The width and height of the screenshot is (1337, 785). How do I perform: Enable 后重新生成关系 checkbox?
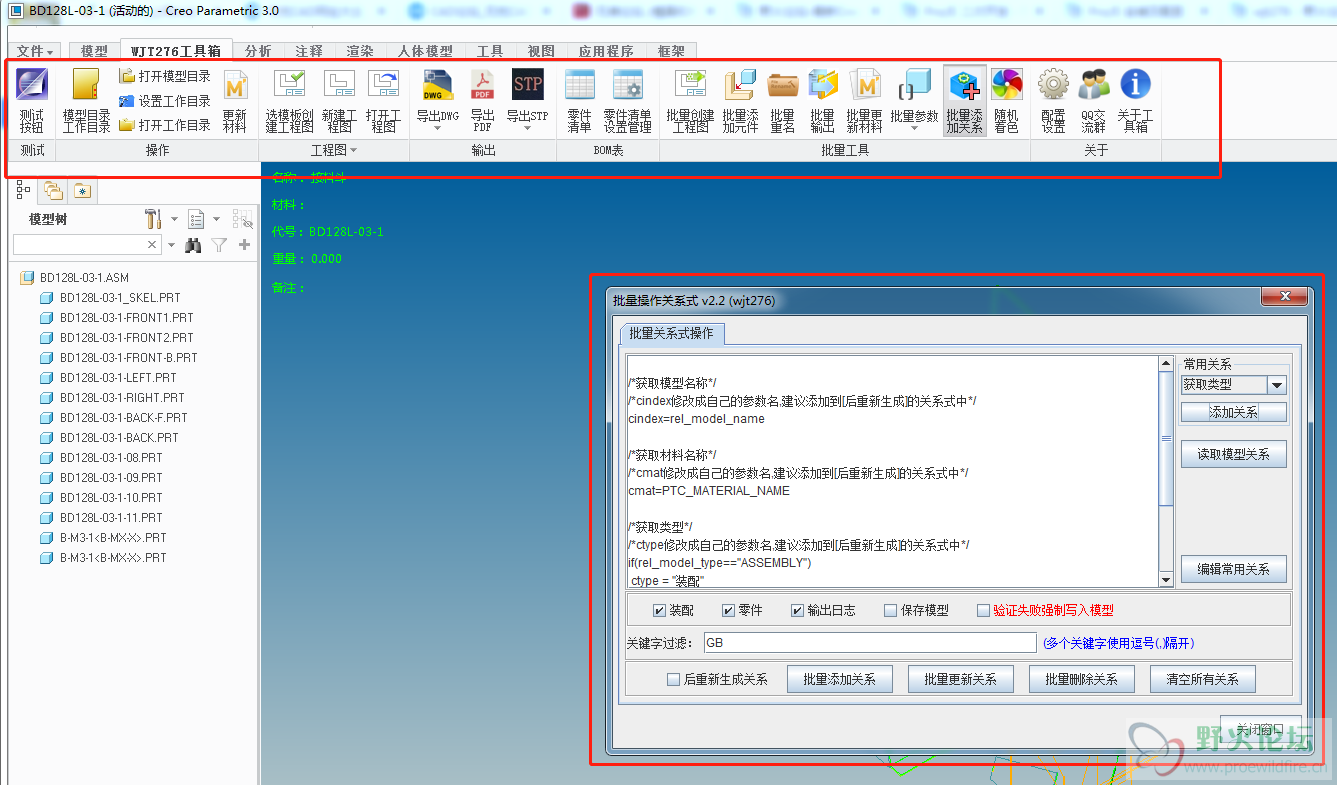(x=673, y=680)
